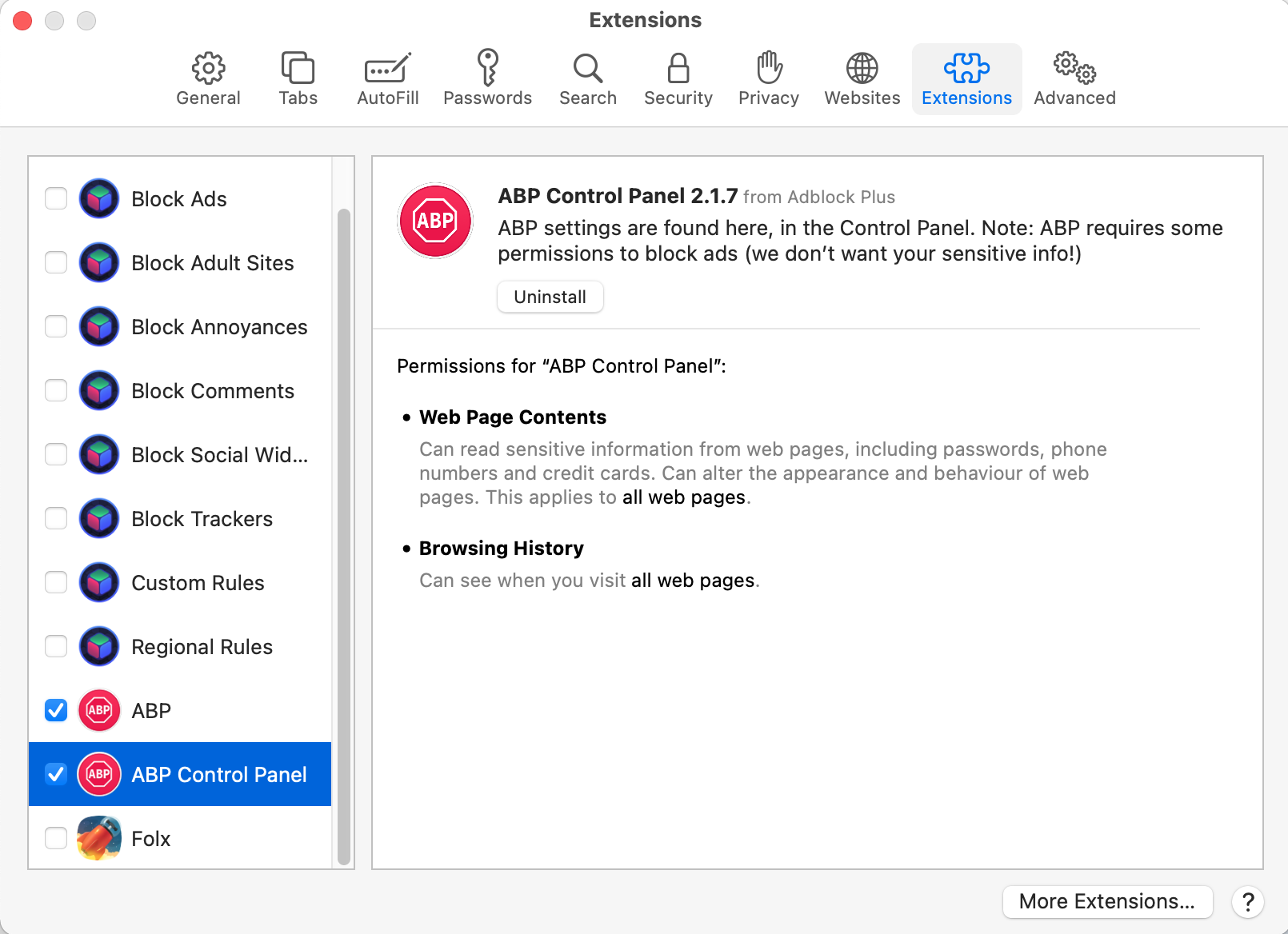Switch to the Passwords tab label
Viewport: 1288px width, 934px height.
click(x=488, y=98)
